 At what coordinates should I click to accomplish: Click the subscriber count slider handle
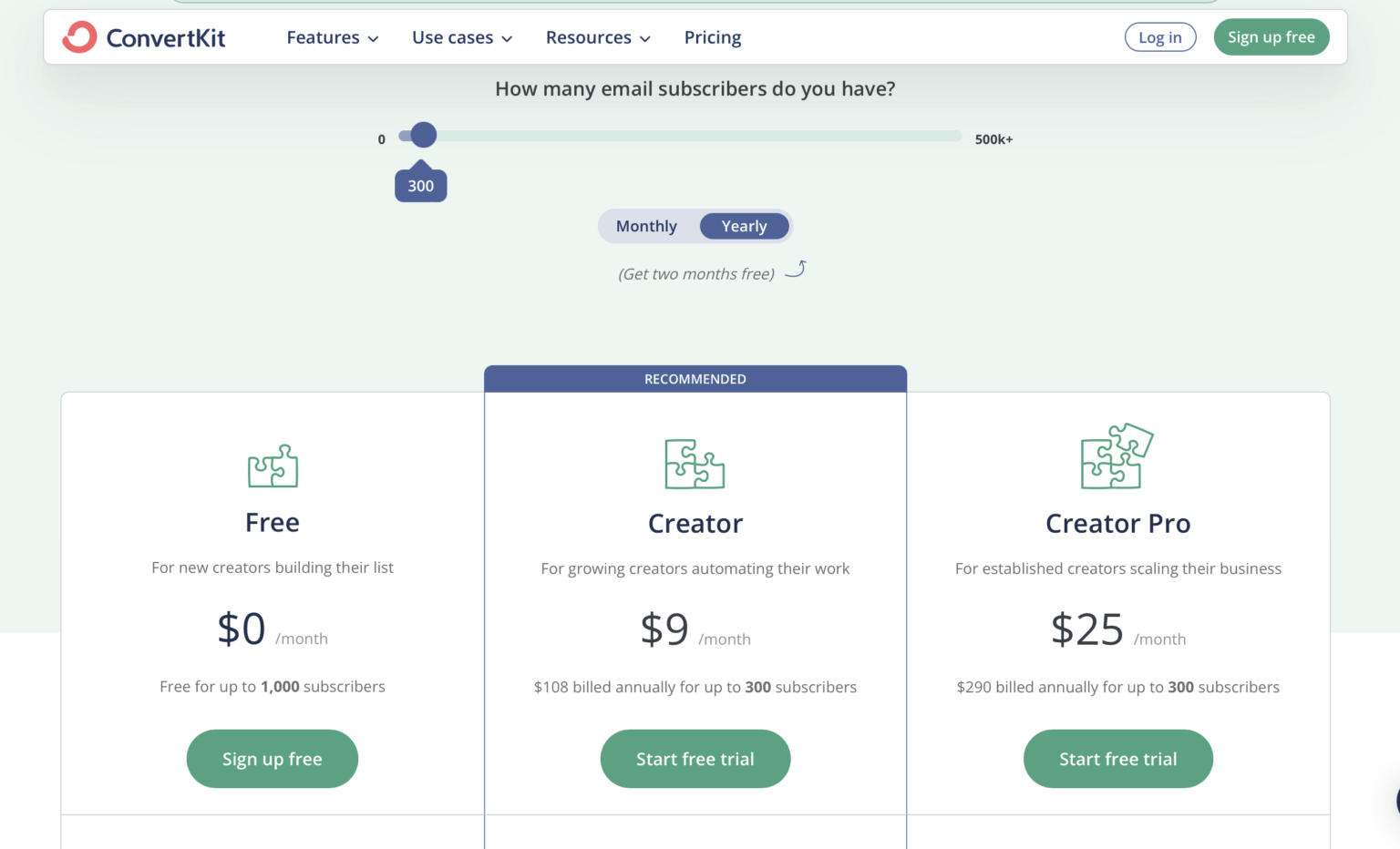point(422,135)
